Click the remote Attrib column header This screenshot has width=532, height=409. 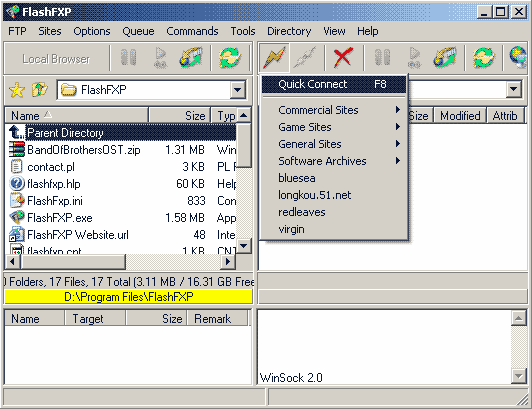[x=505, y=115]
